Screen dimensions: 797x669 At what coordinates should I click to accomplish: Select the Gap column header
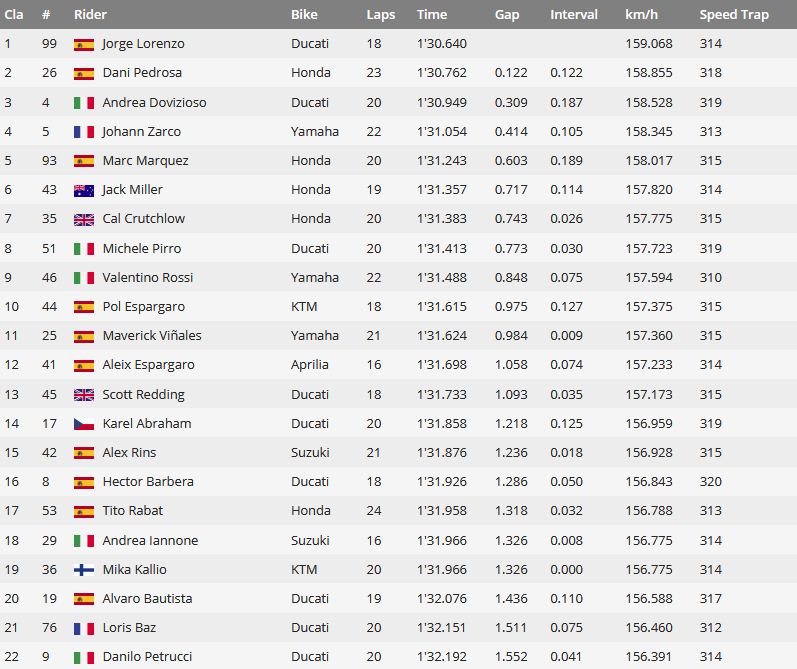(507, 15)
